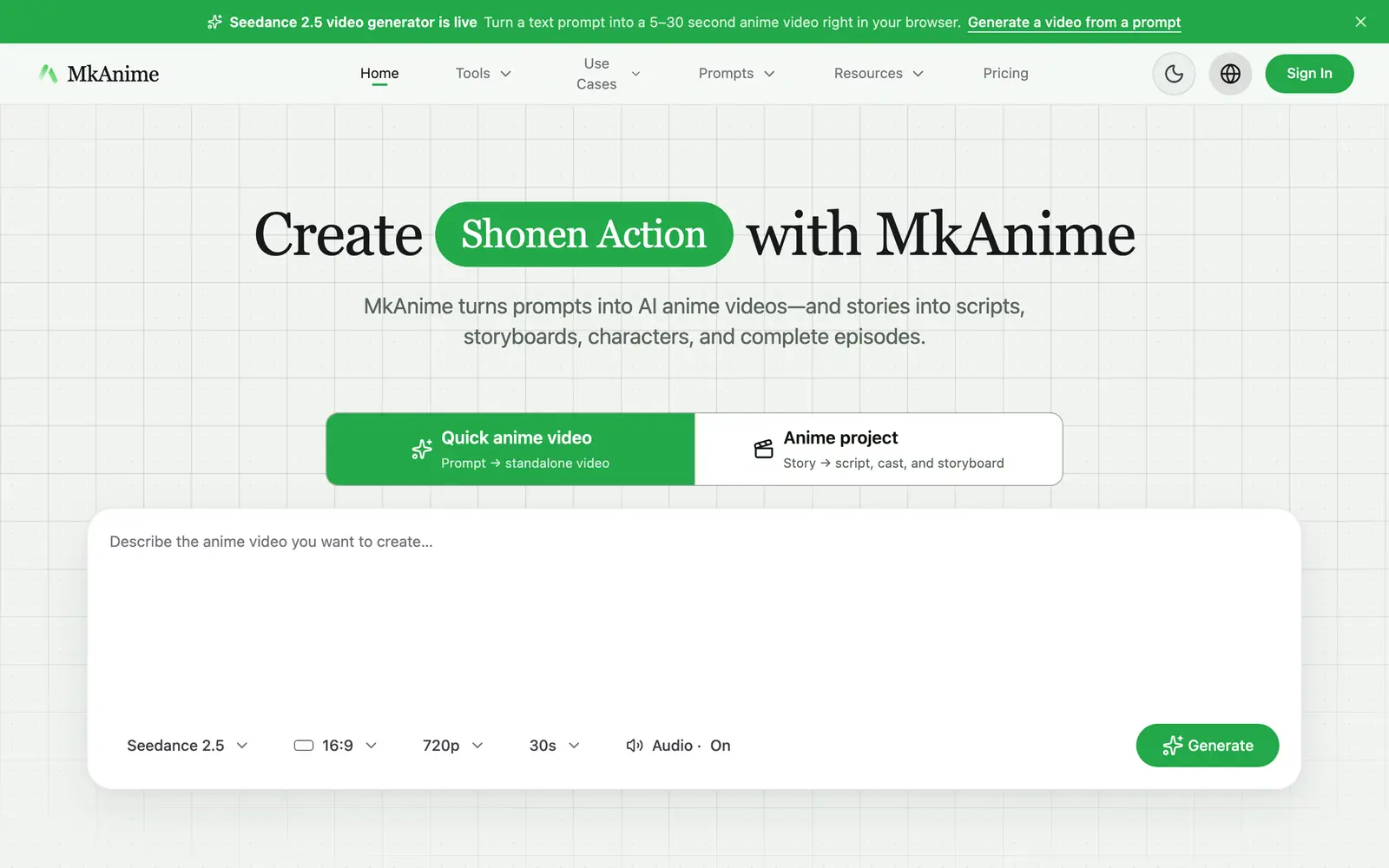Viewport: 1389px width, 868px height.
Task: Click the MkAnime brand name
Action: pyautogui.click(x=113, y=74)
